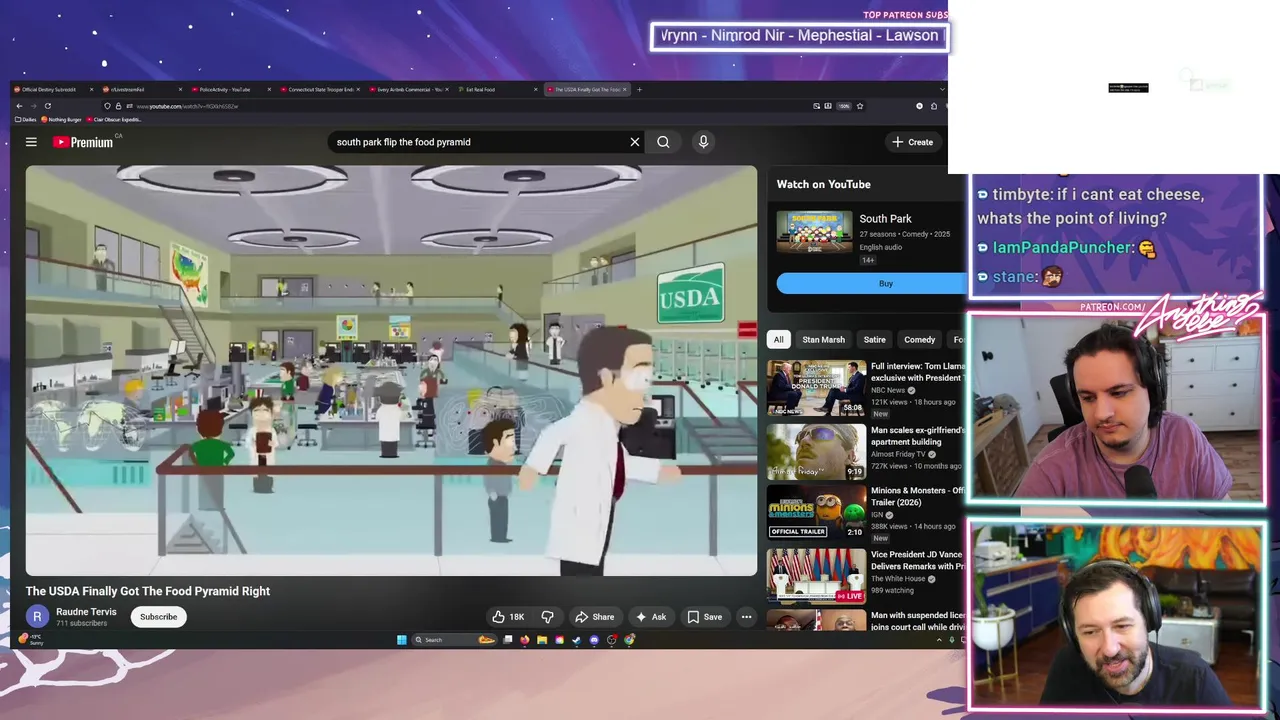Share the video
1280x720 pixels.
pos(594,617)
